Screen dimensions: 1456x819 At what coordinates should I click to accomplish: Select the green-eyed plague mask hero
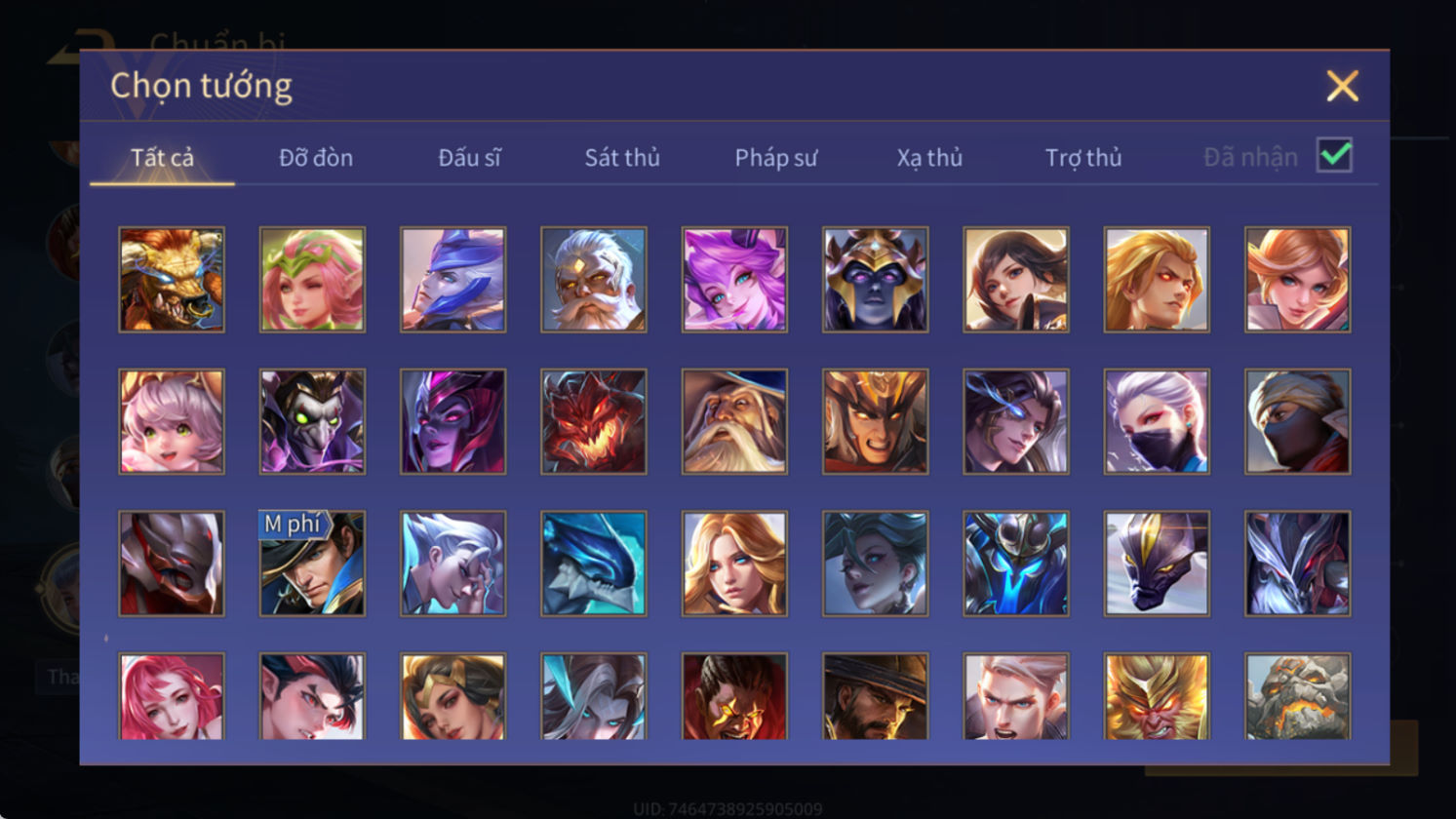coord(312,421)
